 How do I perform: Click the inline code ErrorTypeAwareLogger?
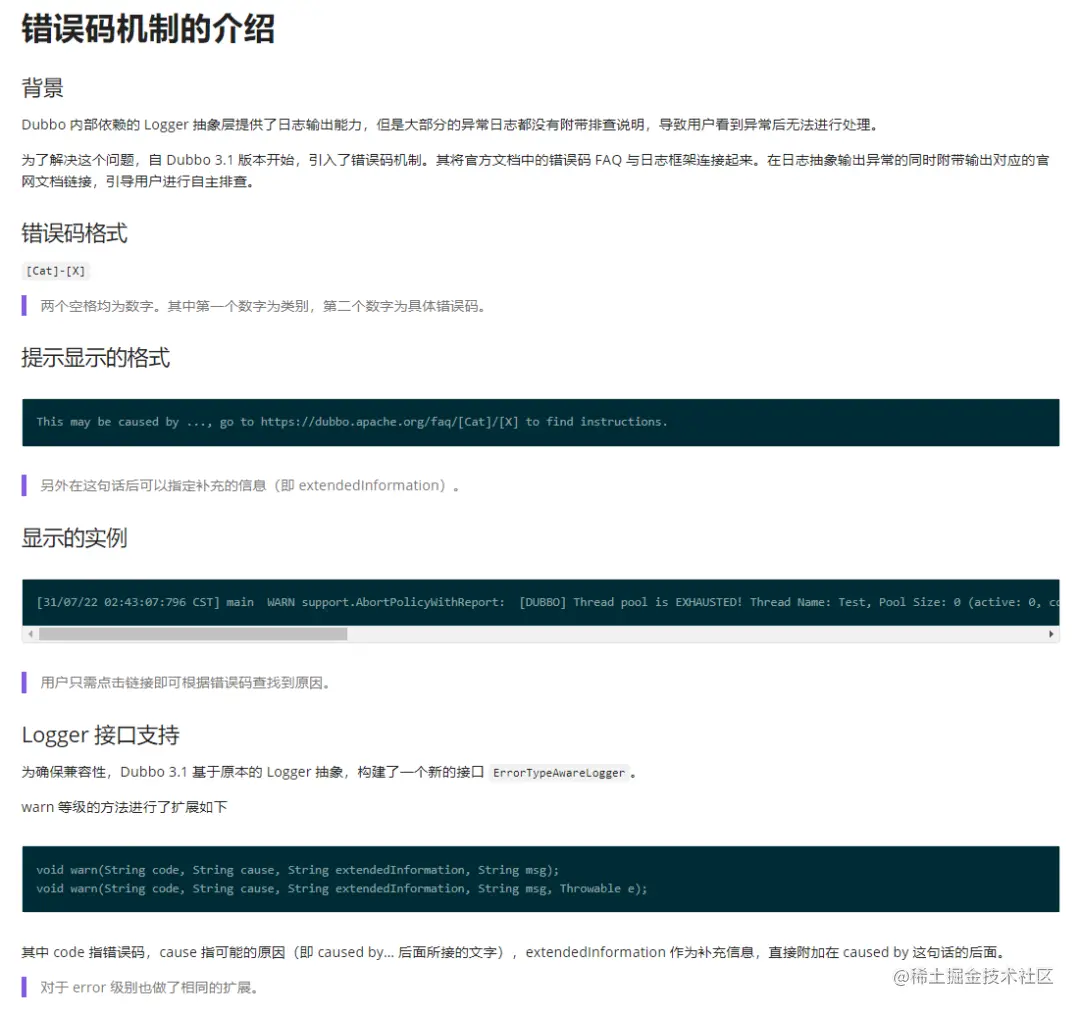click(x=559, y=773)
